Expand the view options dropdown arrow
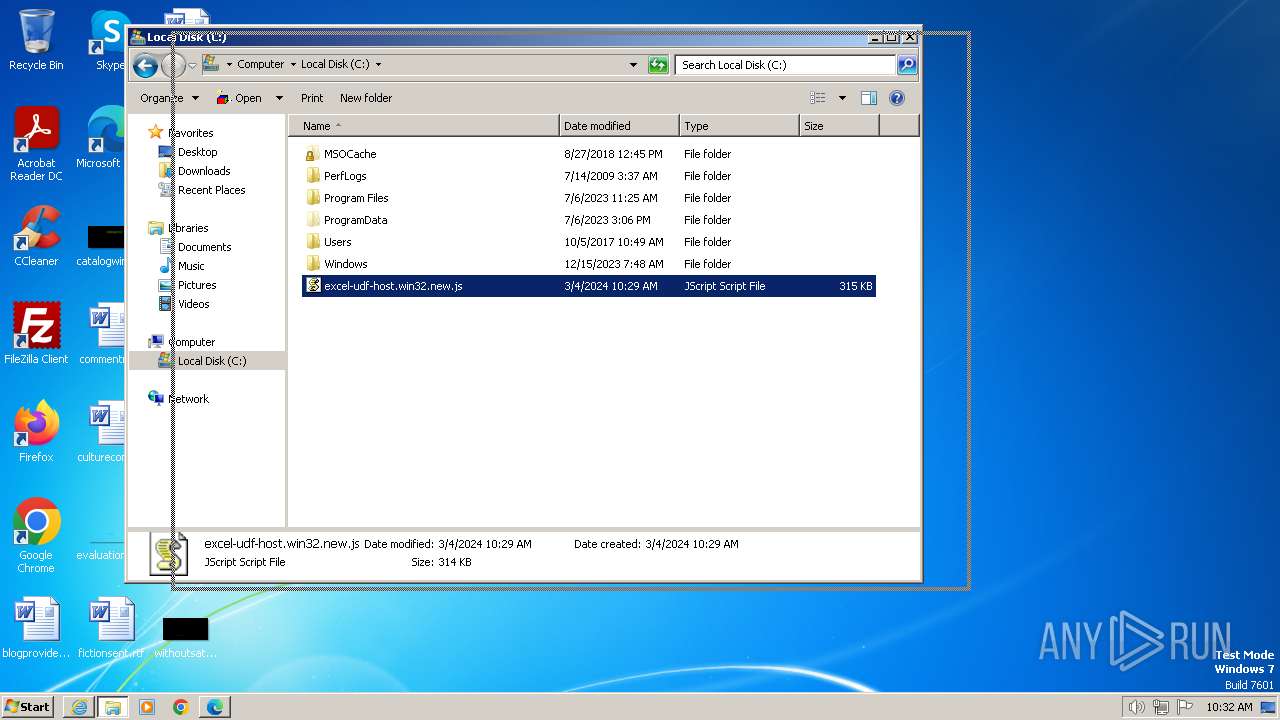 pyautogui.click(x=842, y=98)
